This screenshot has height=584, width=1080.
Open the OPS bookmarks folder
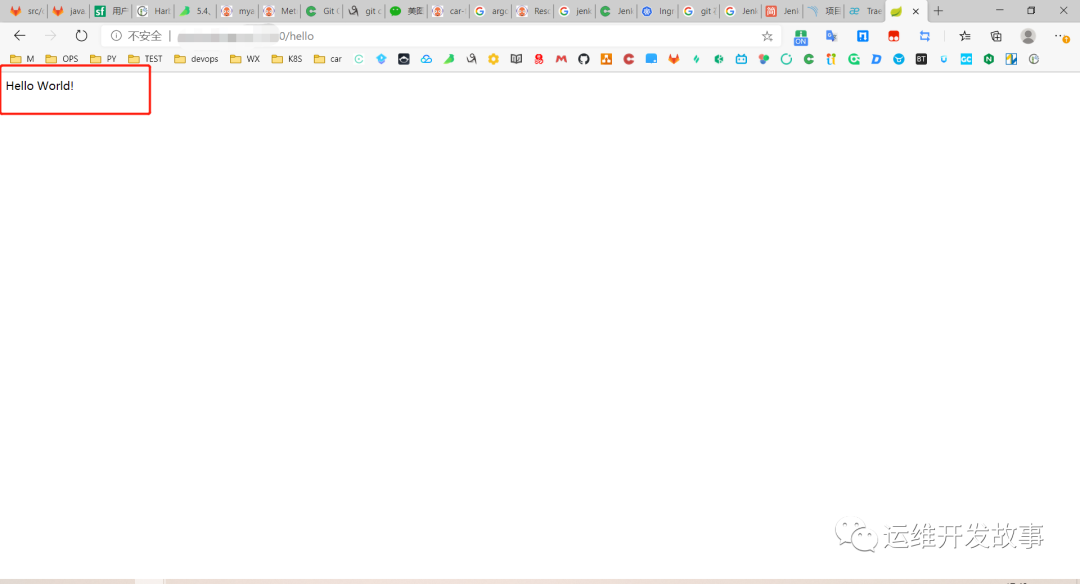(x=62, y=59)
